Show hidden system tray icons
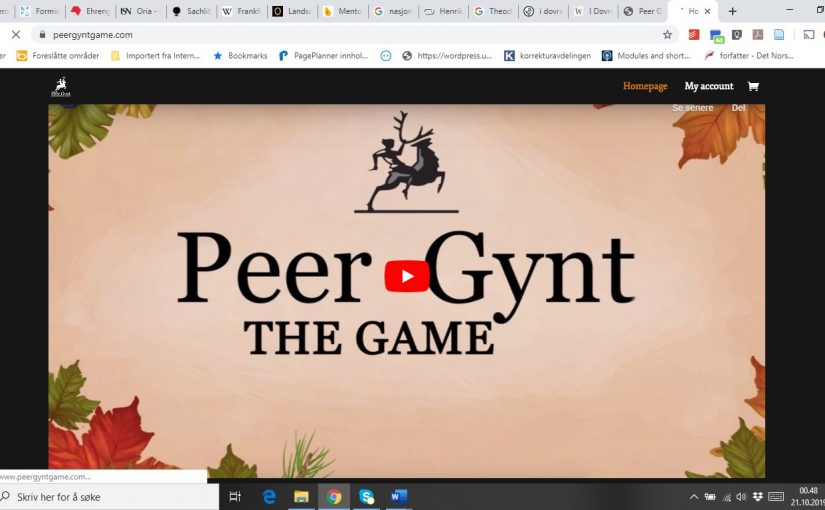The width and height of the screenshot is (825, 510). click(694, 496)
